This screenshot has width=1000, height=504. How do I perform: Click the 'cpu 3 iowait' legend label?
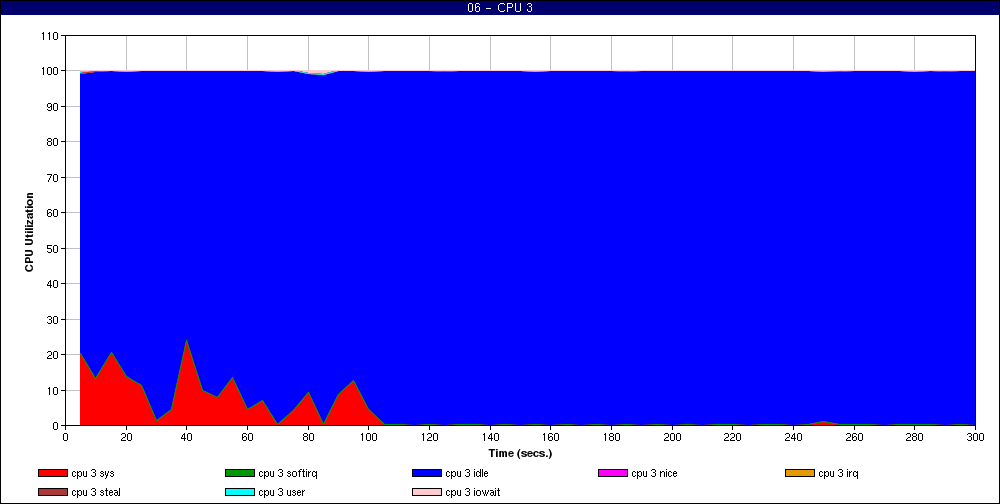pyautogui.click(x=473, y=492)
